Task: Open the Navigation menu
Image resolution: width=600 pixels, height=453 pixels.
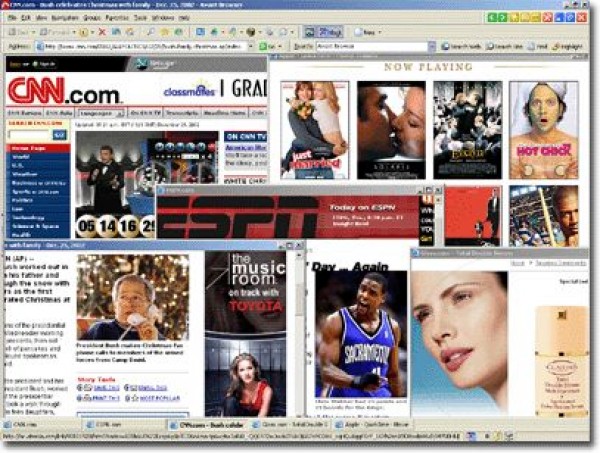Action: point(65,18)
